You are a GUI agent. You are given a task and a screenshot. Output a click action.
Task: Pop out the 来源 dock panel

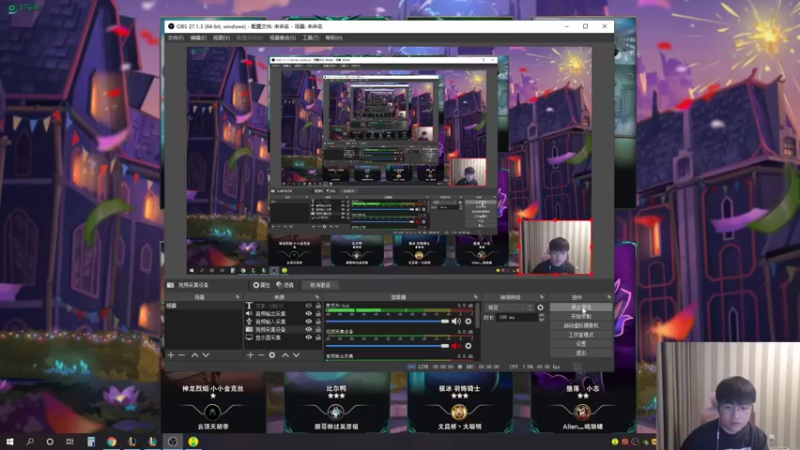tap(317, 297)
